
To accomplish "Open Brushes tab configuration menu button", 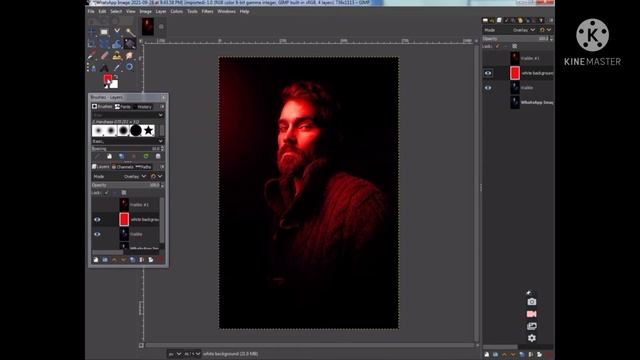I will (x=162, y=107).
